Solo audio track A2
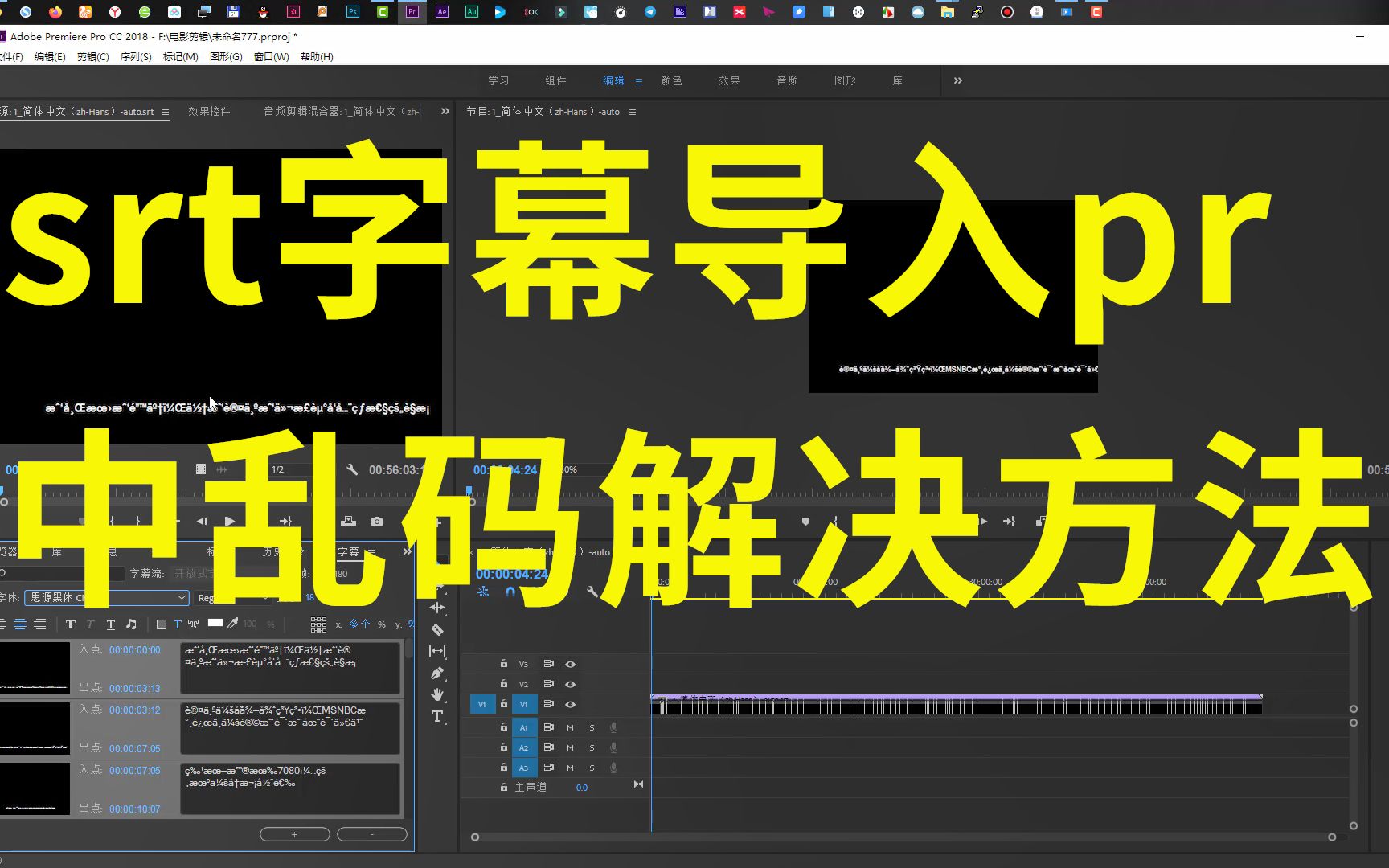1389x868 pixels. click(x=591, y=747)
